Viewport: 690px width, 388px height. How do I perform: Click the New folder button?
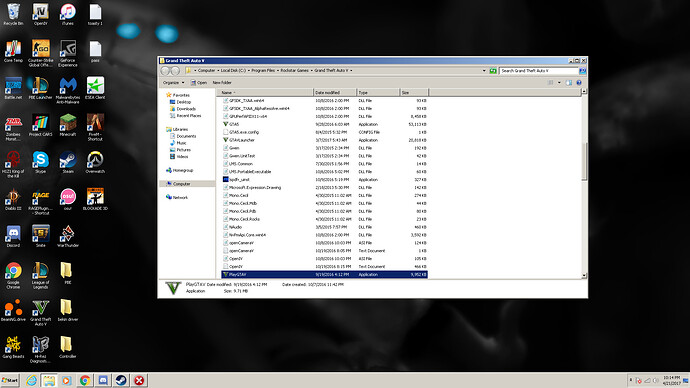(x=222, y=83)
